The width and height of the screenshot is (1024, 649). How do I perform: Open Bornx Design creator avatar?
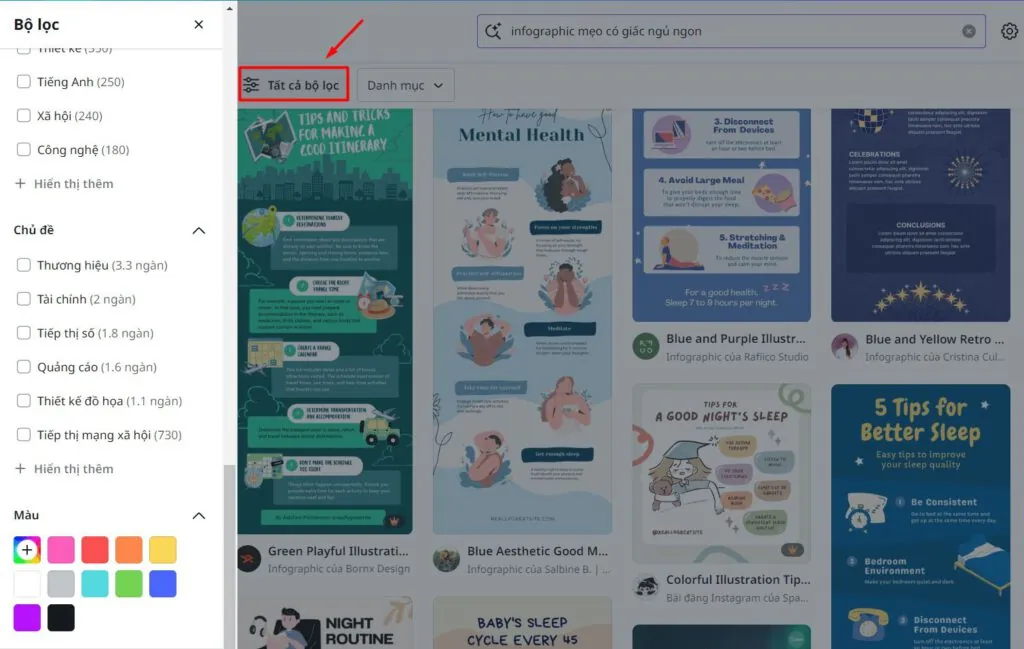249,559
